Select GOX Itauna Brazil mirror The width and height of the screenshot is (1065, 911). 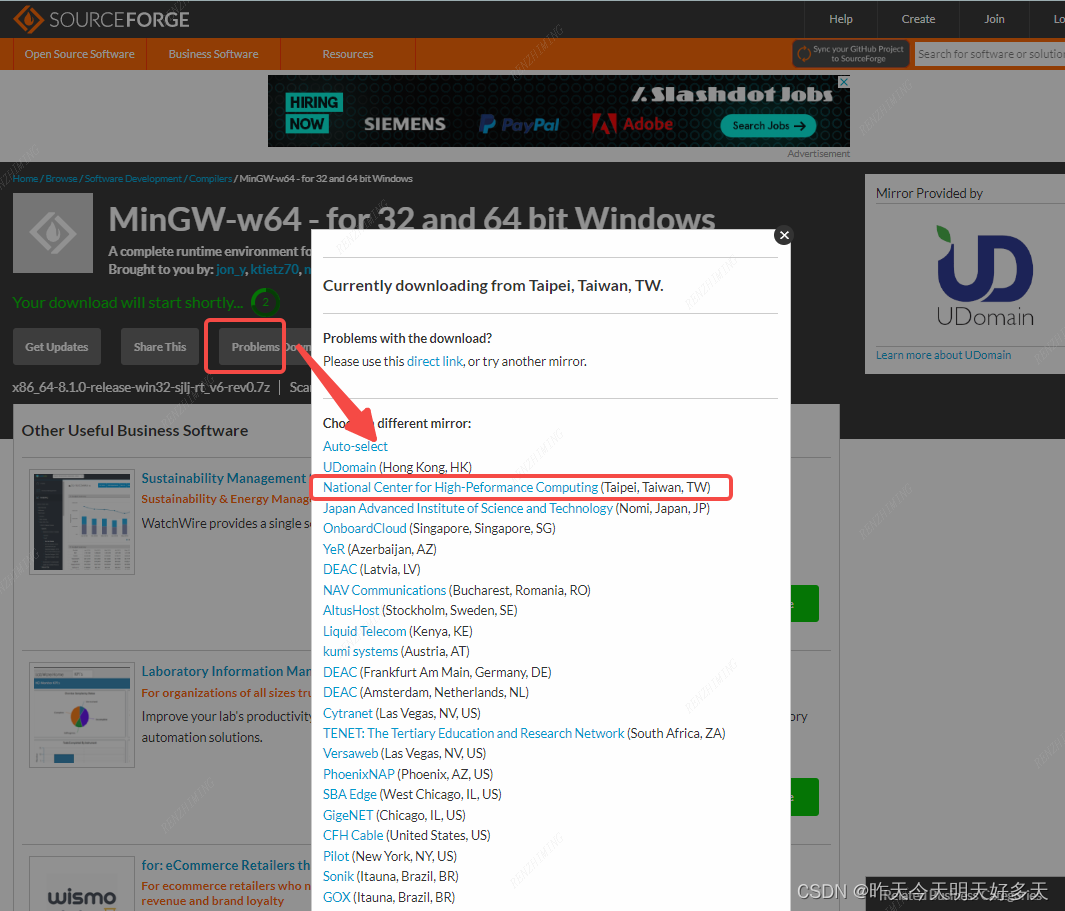click(337, 897)
